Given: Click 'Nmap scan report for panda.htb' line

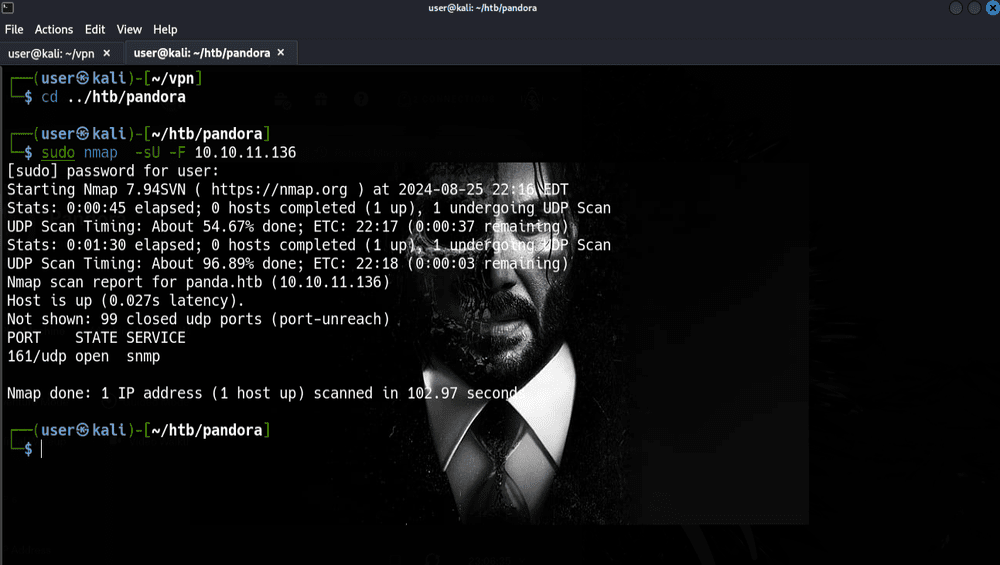Looking at the screenshot, I should [198, 282].
